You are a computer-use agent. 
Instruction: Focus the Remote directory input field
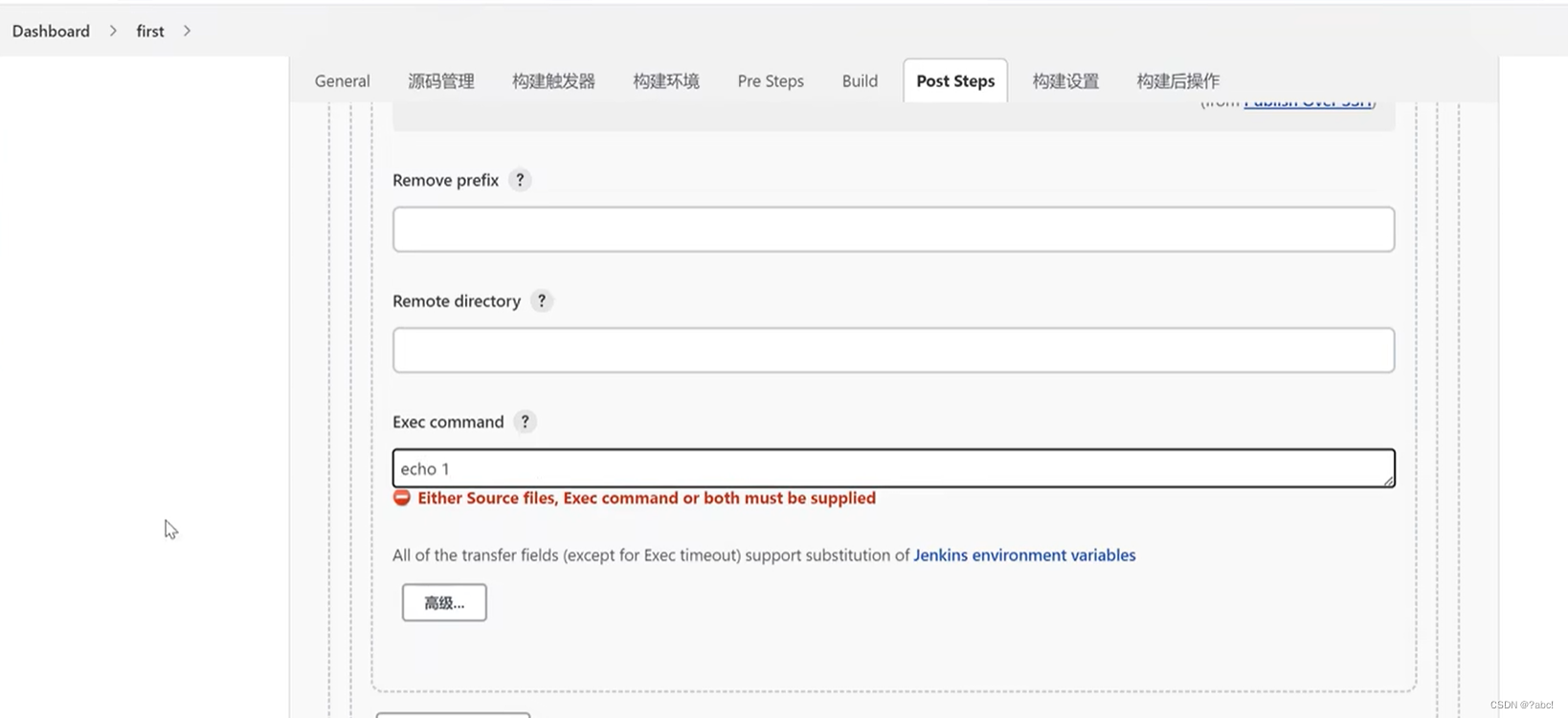893,350
